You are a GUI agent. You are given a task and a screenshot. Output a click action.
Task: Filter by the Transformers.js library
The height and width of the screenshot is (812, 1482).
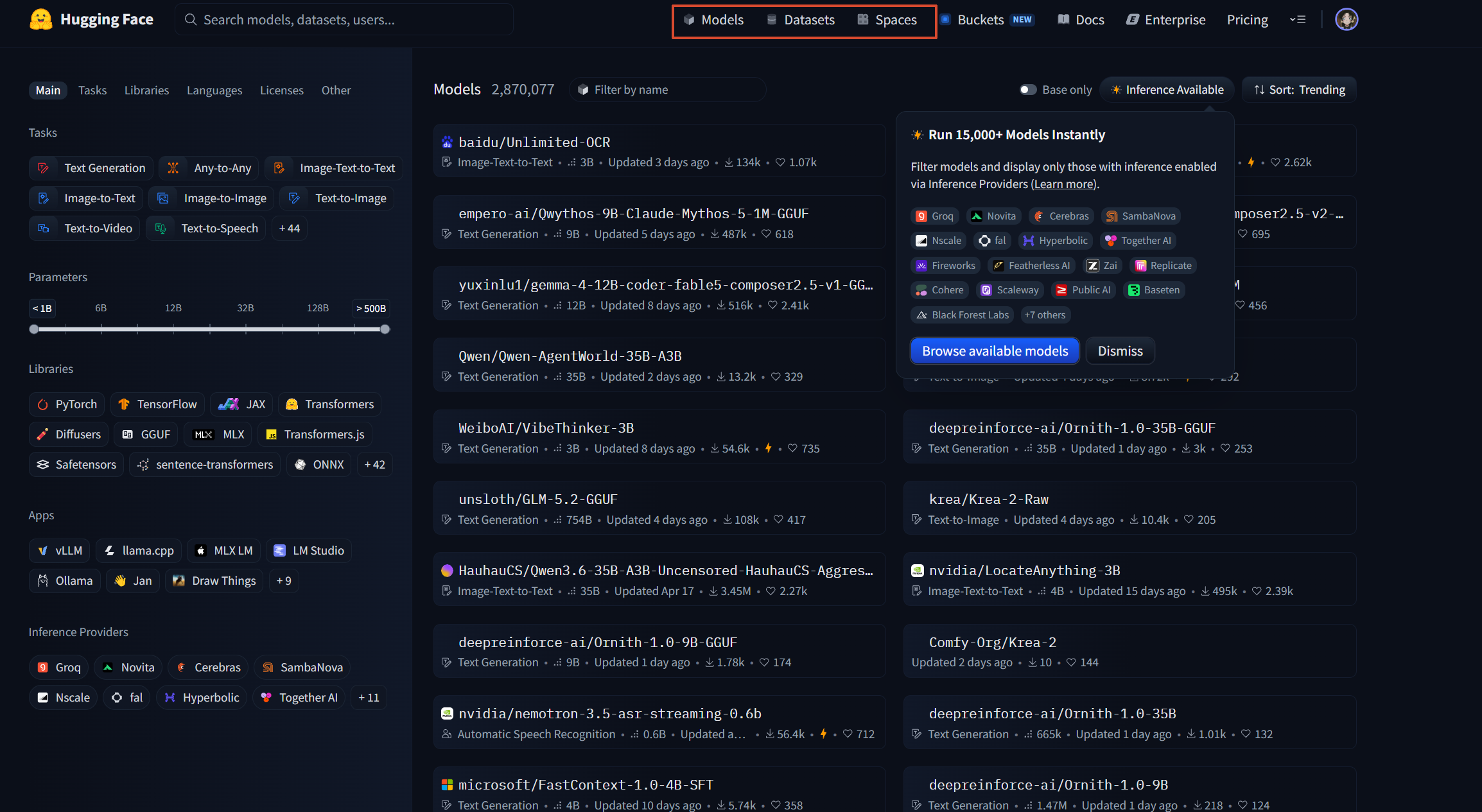315,435
